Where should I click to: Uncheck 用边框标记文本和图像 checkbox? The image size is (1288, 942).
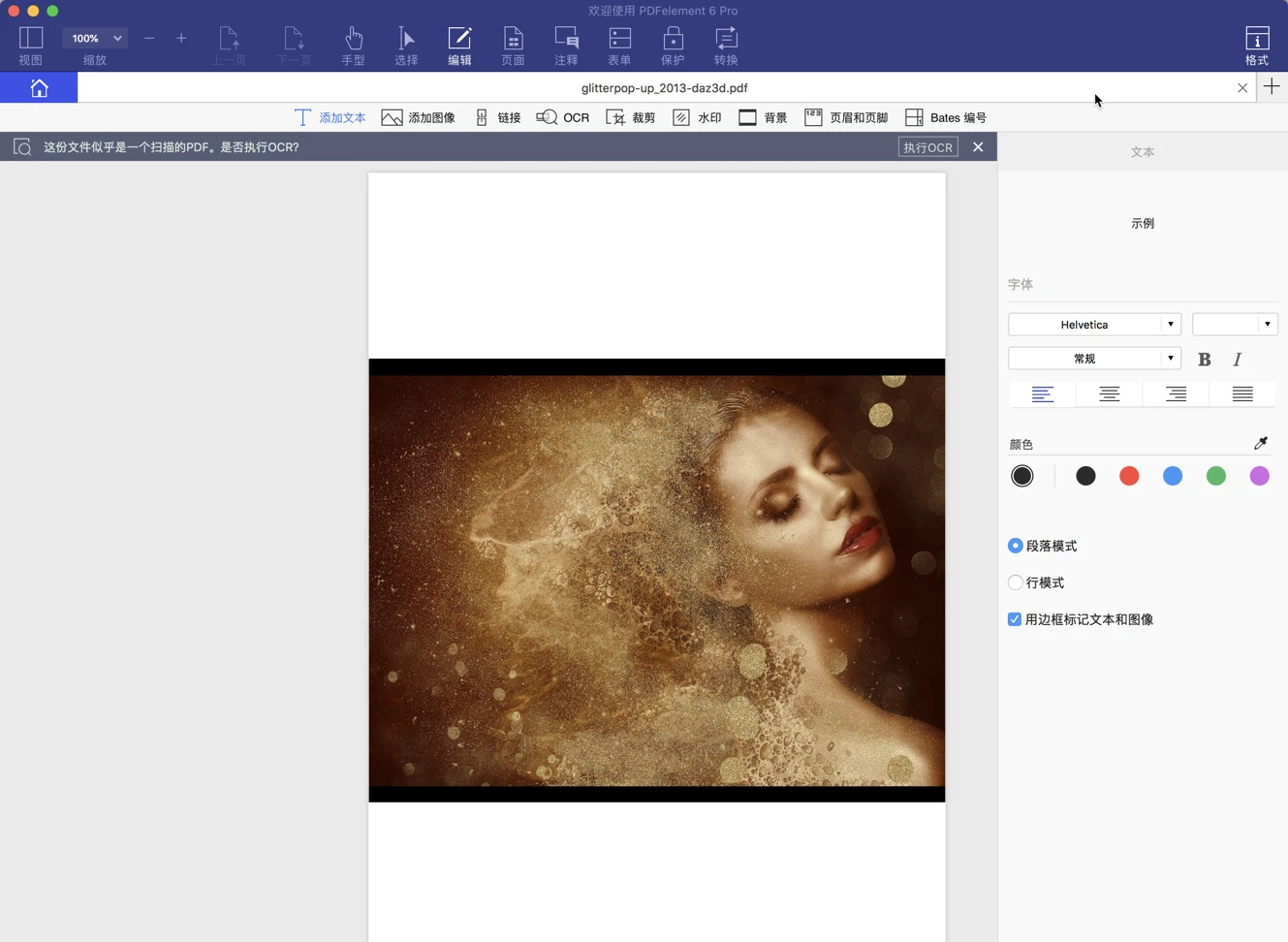click(1015, 619)
